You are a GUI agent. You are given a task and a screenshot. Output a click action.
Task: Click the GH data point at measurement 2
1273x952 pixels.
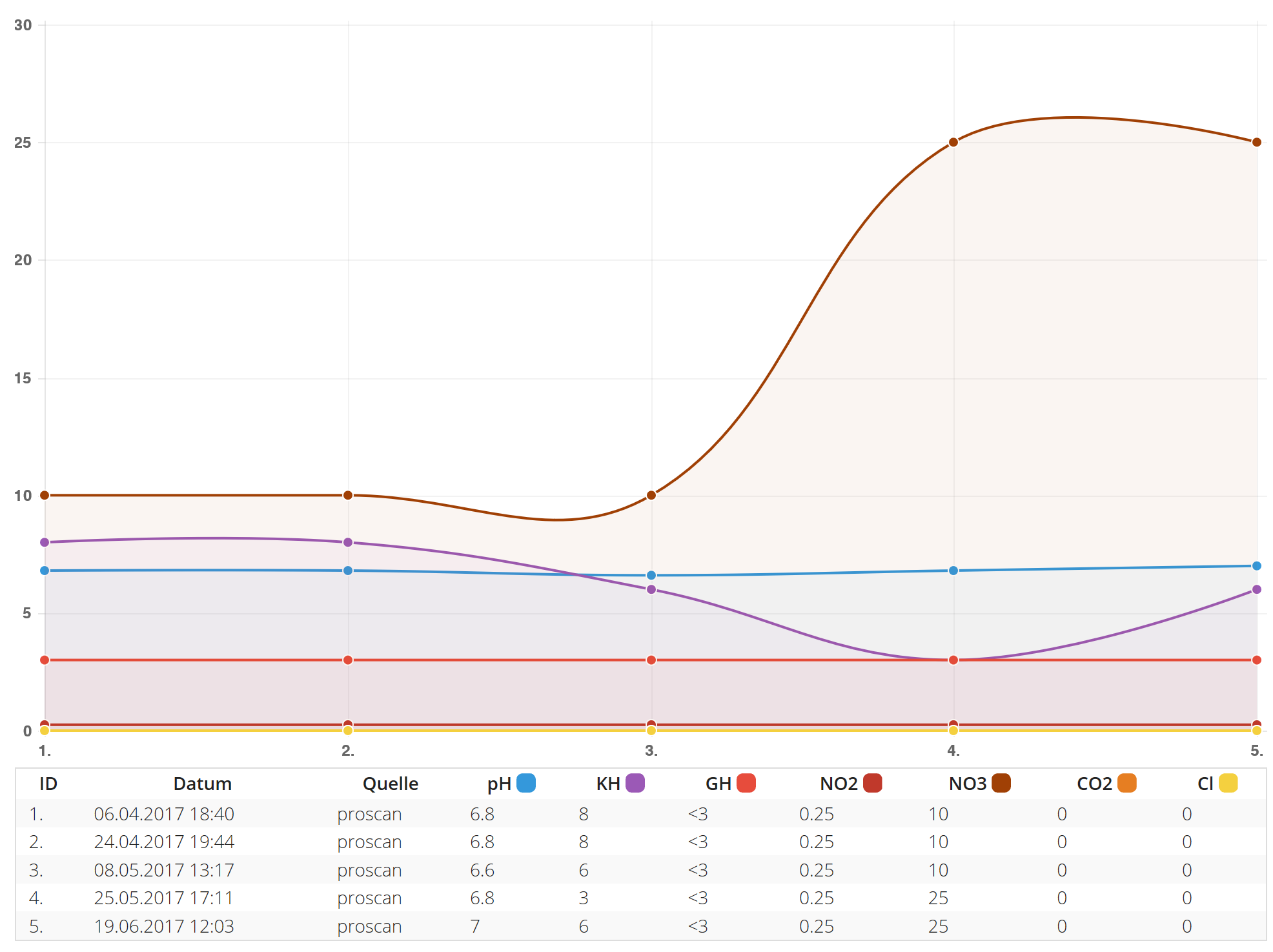pos(348,660)
